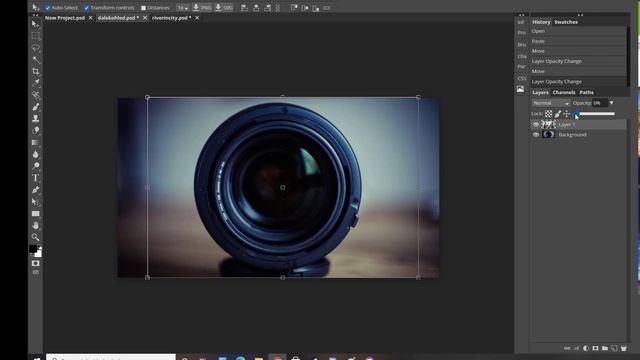Add raster mask to Layer 1
Image resolution: width=640 pixels, height=360 pixels.
click(x=596, y=348)
